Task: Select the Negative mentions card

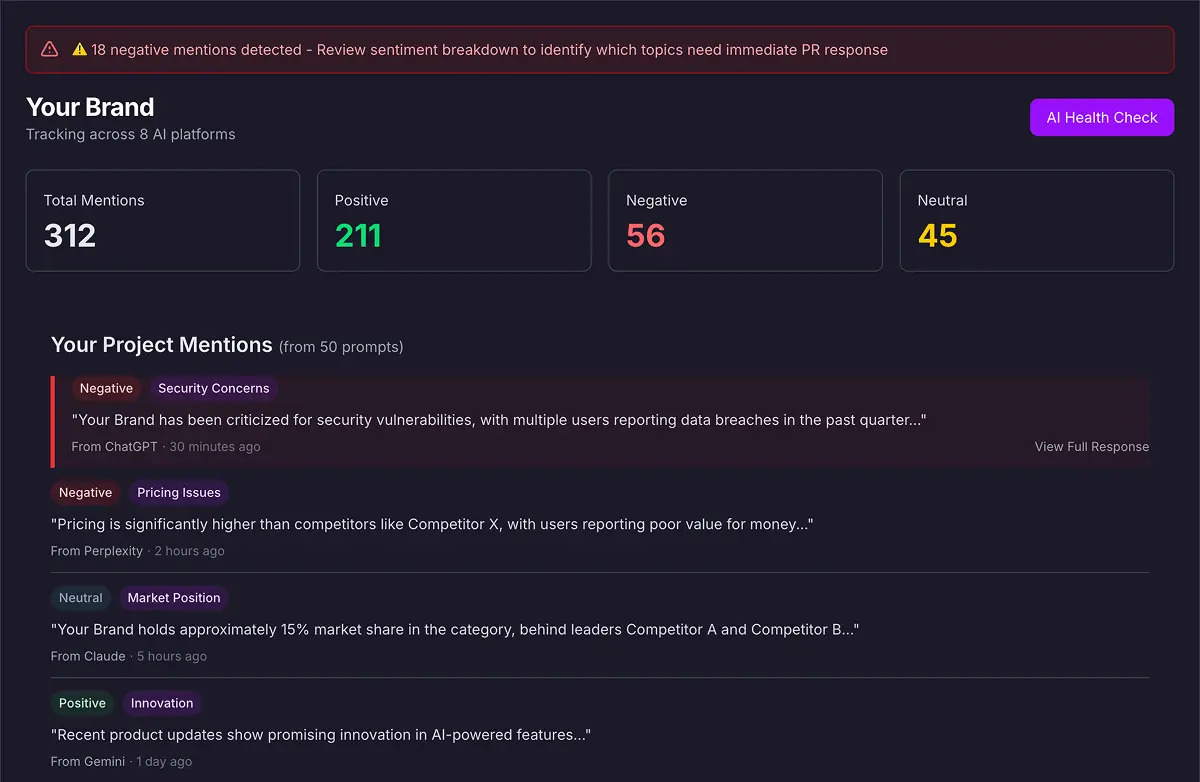Action: tap(745, 220)
